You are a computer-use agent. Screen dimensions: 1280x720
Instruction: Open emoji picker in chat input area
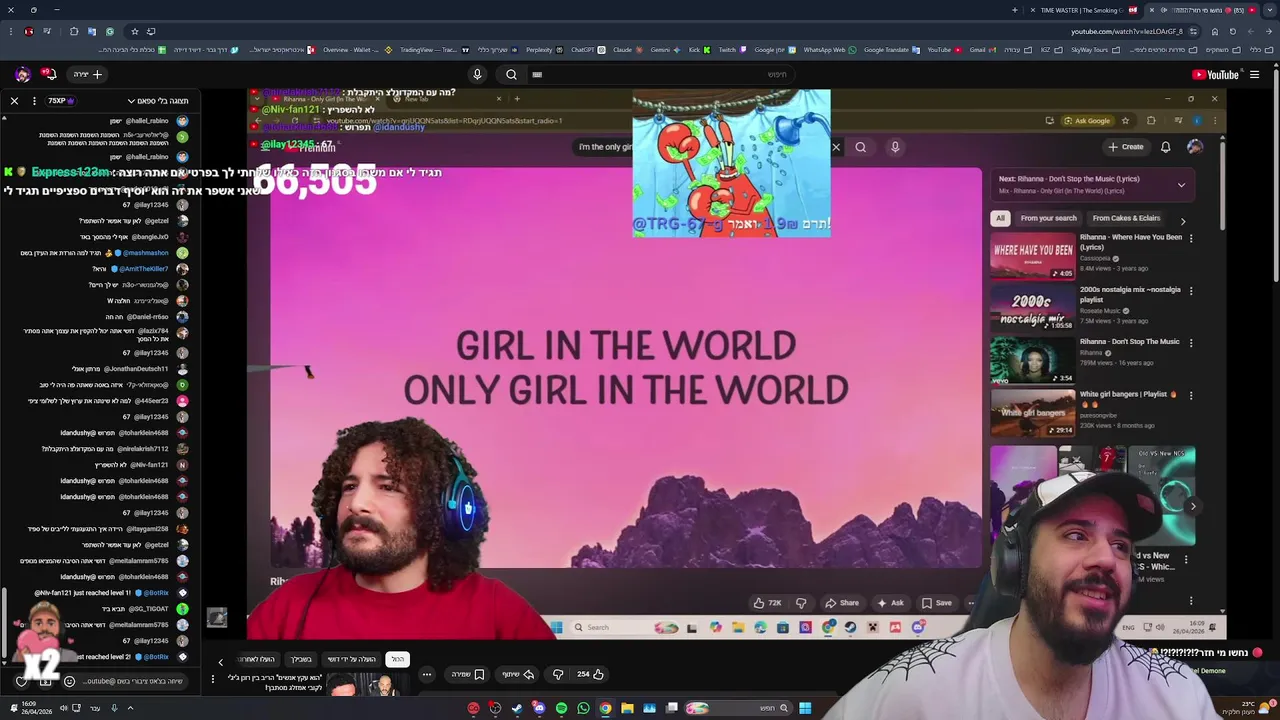(x=69, y=681)
